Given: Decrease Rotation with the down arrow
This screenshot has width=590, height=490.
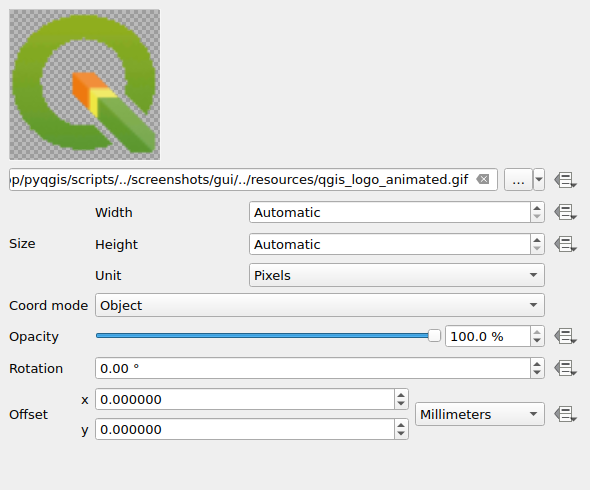Looking at the screenshot, I should click(537, 373).
